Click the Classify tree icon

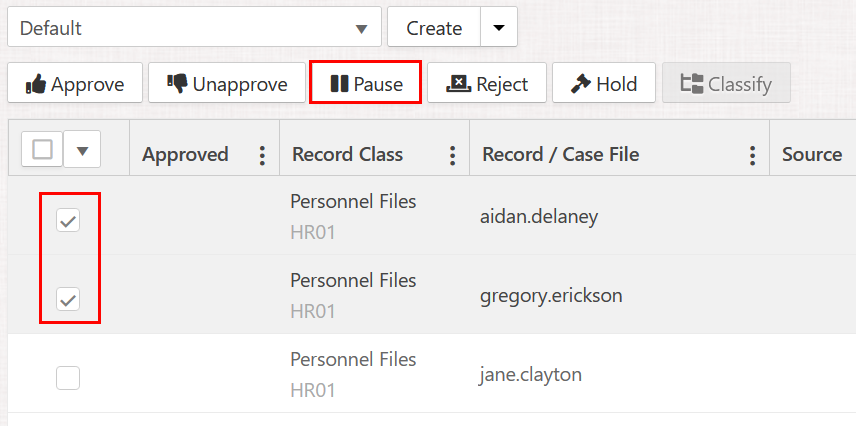(691, 84)
